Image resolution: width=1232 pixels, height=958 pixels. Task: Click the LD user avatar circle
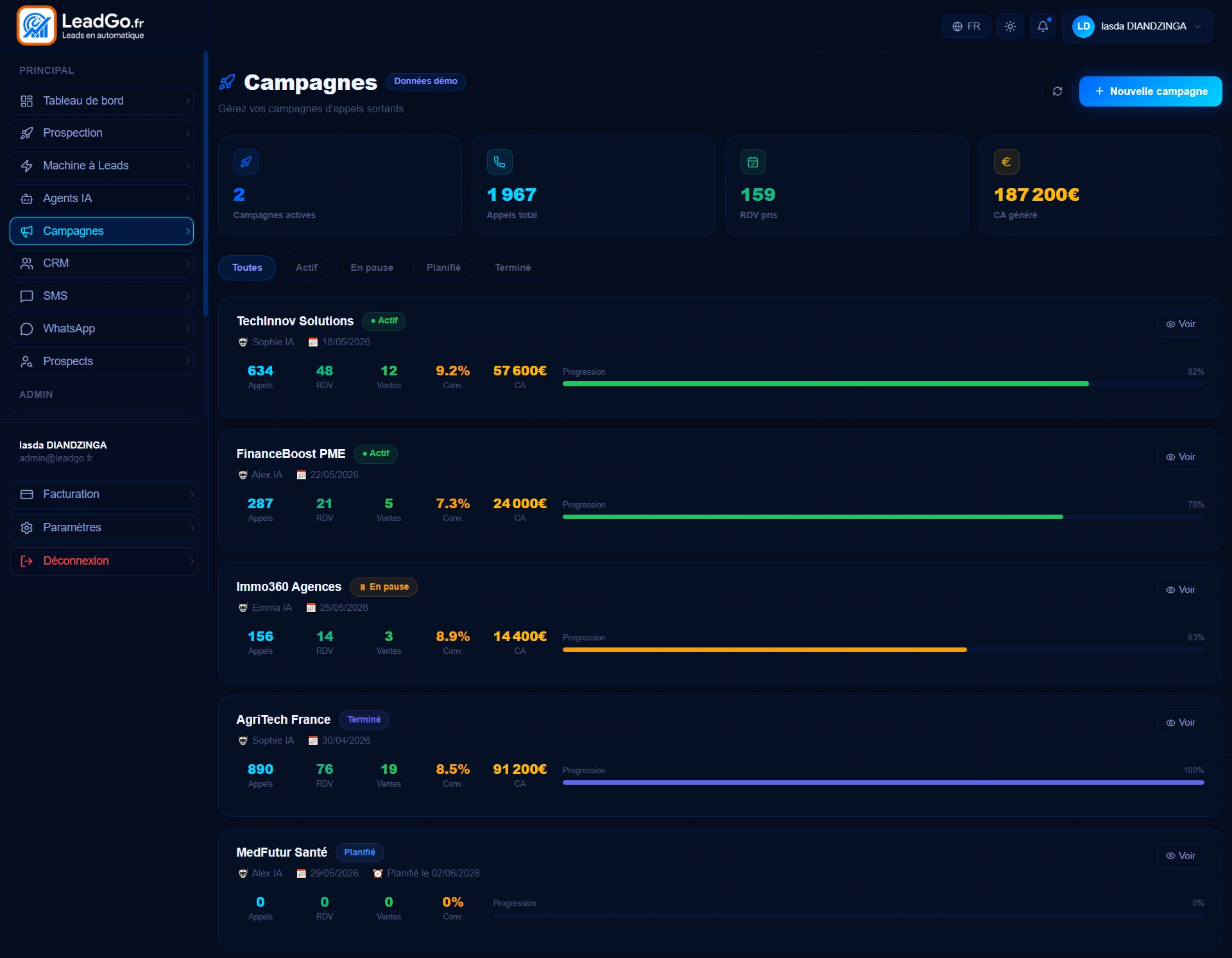click(x=1083, y=26)
